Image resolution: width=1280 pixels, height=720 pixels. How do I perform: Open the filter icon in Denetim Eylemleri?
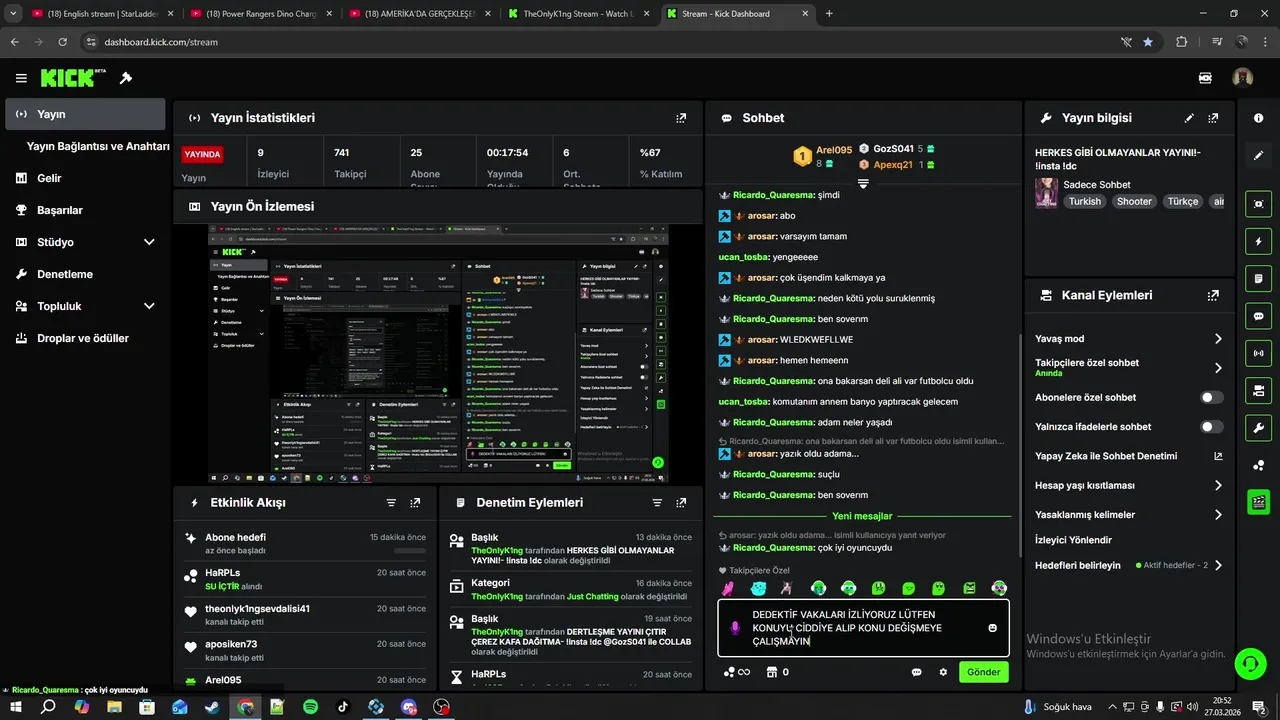click(x=657, y=503)
